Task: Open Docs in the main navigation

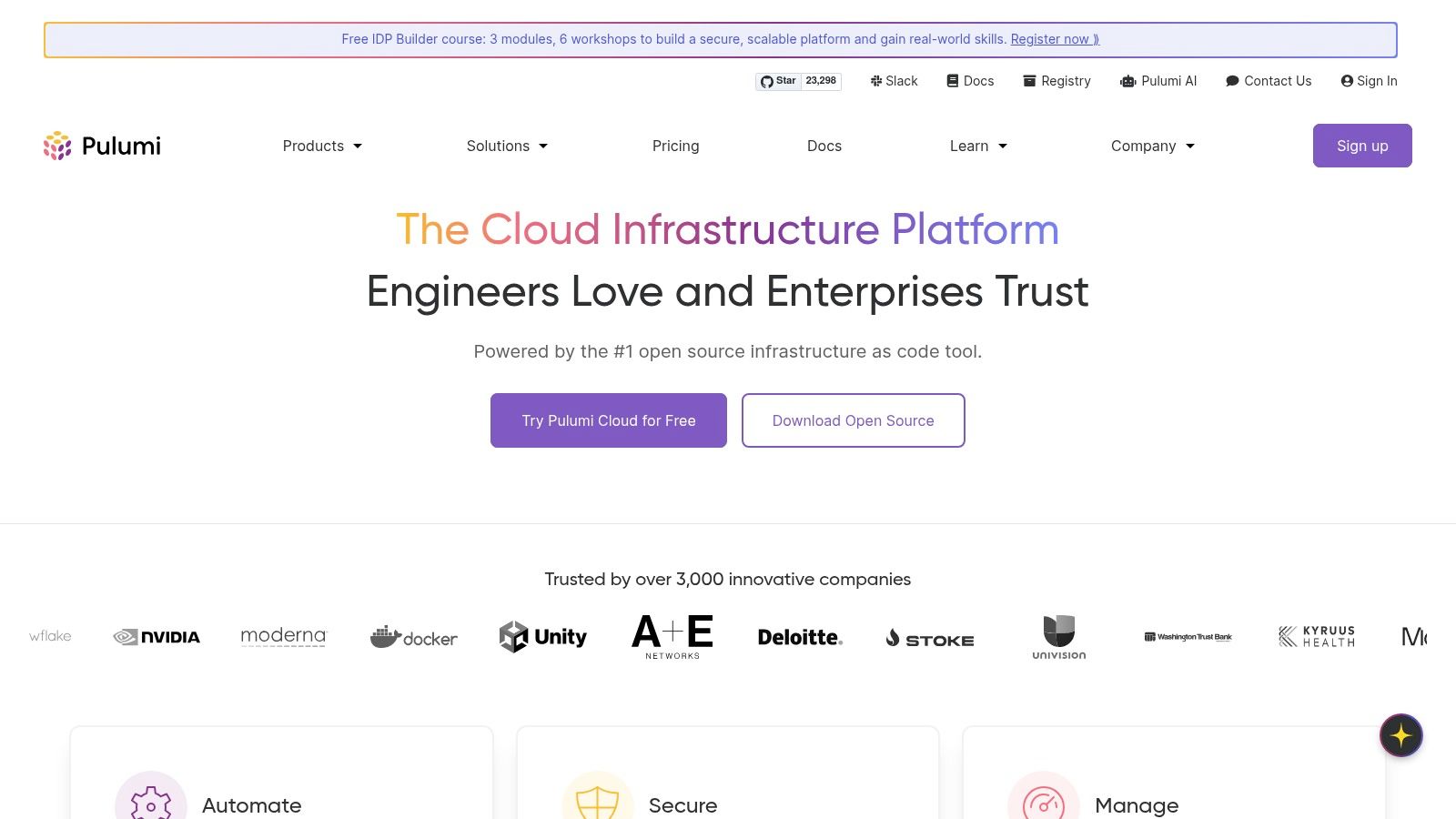Action: click(x=824, y=146)
